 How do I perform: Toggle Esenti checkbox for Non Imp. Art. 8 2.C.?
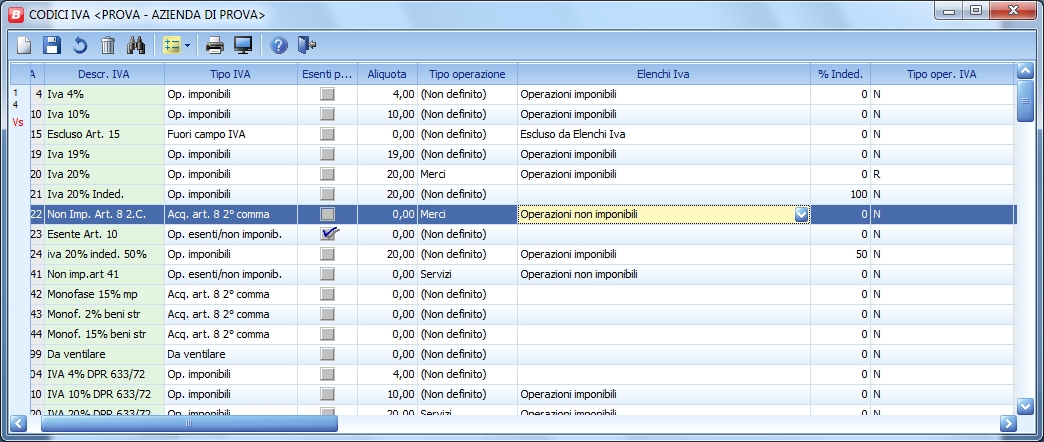(328, 214)
